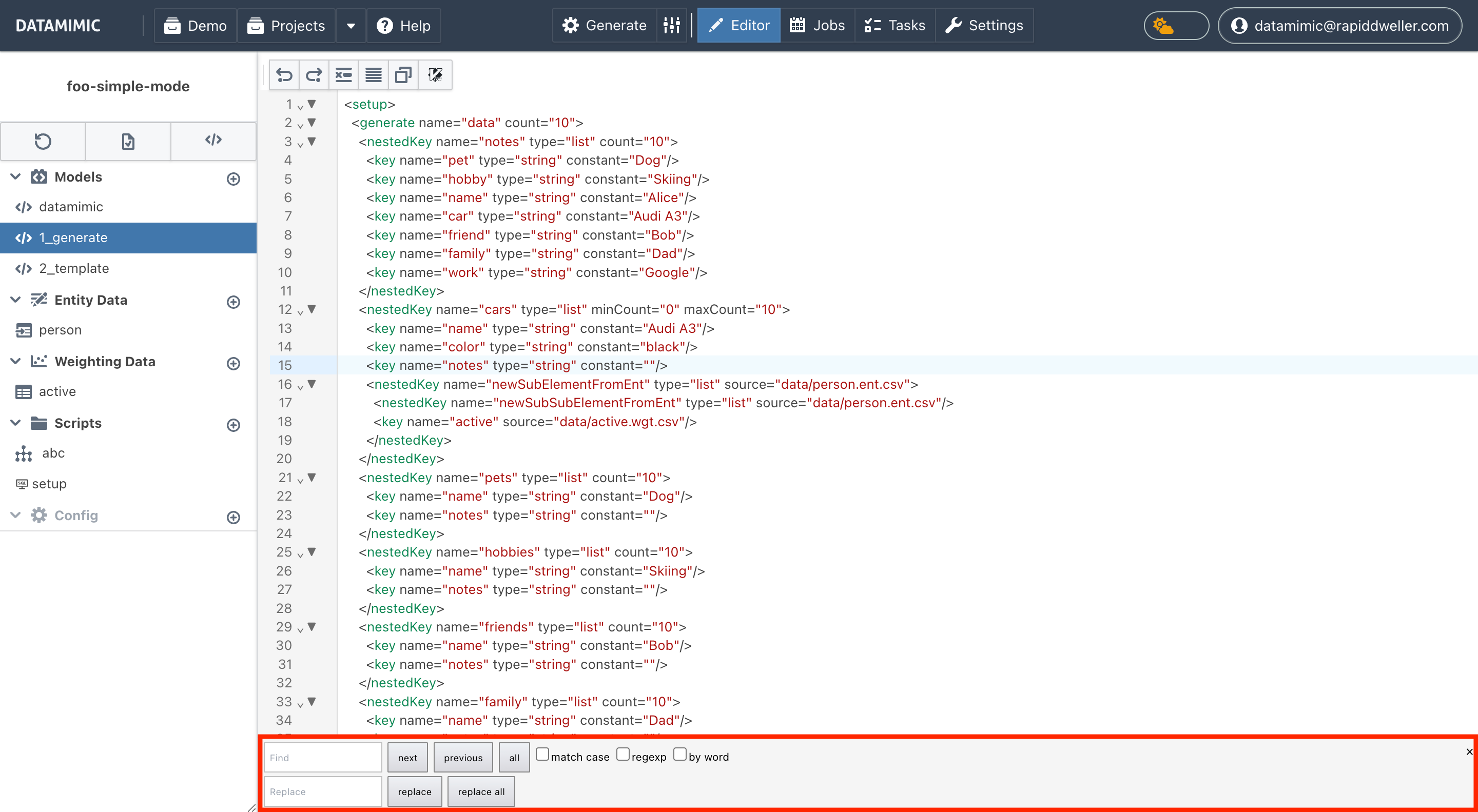Image resolution: width=1478 pixels, height=812 pixels.
Task: Click the file check icon in sidebar
Action: (x=128, y=141)
